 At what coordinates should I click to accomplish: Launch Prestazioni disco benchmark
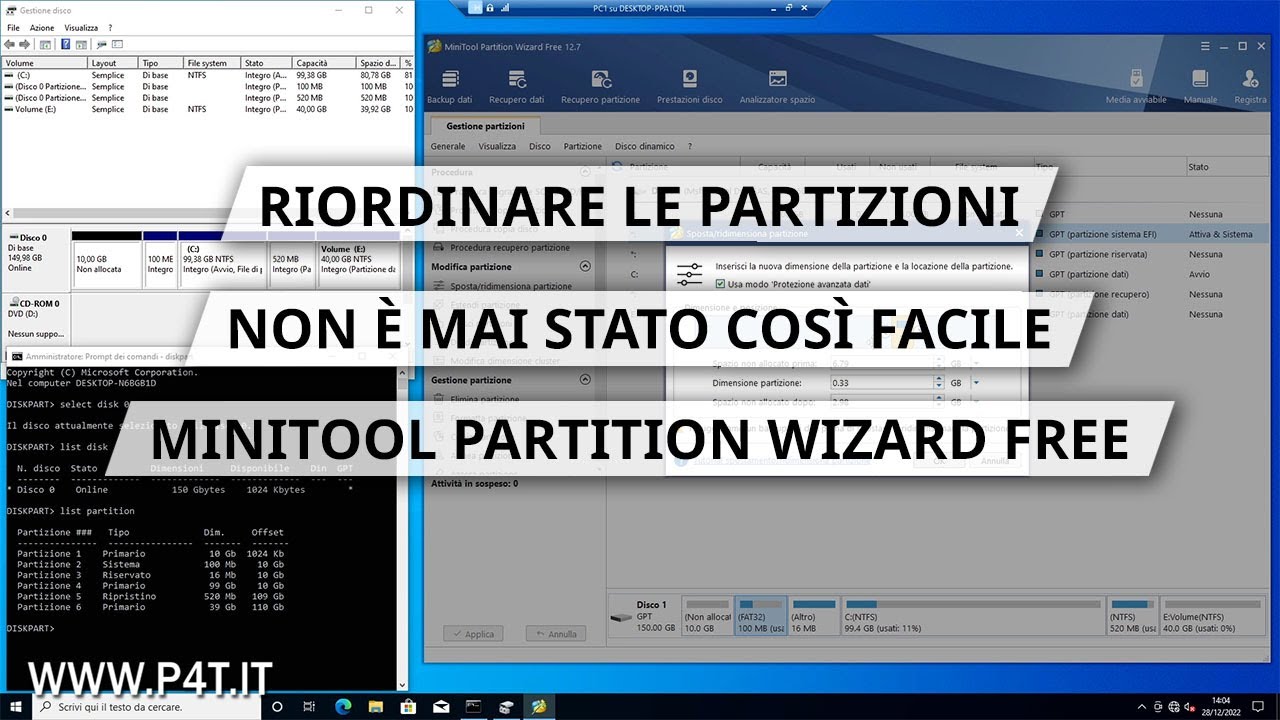[689, 86]
